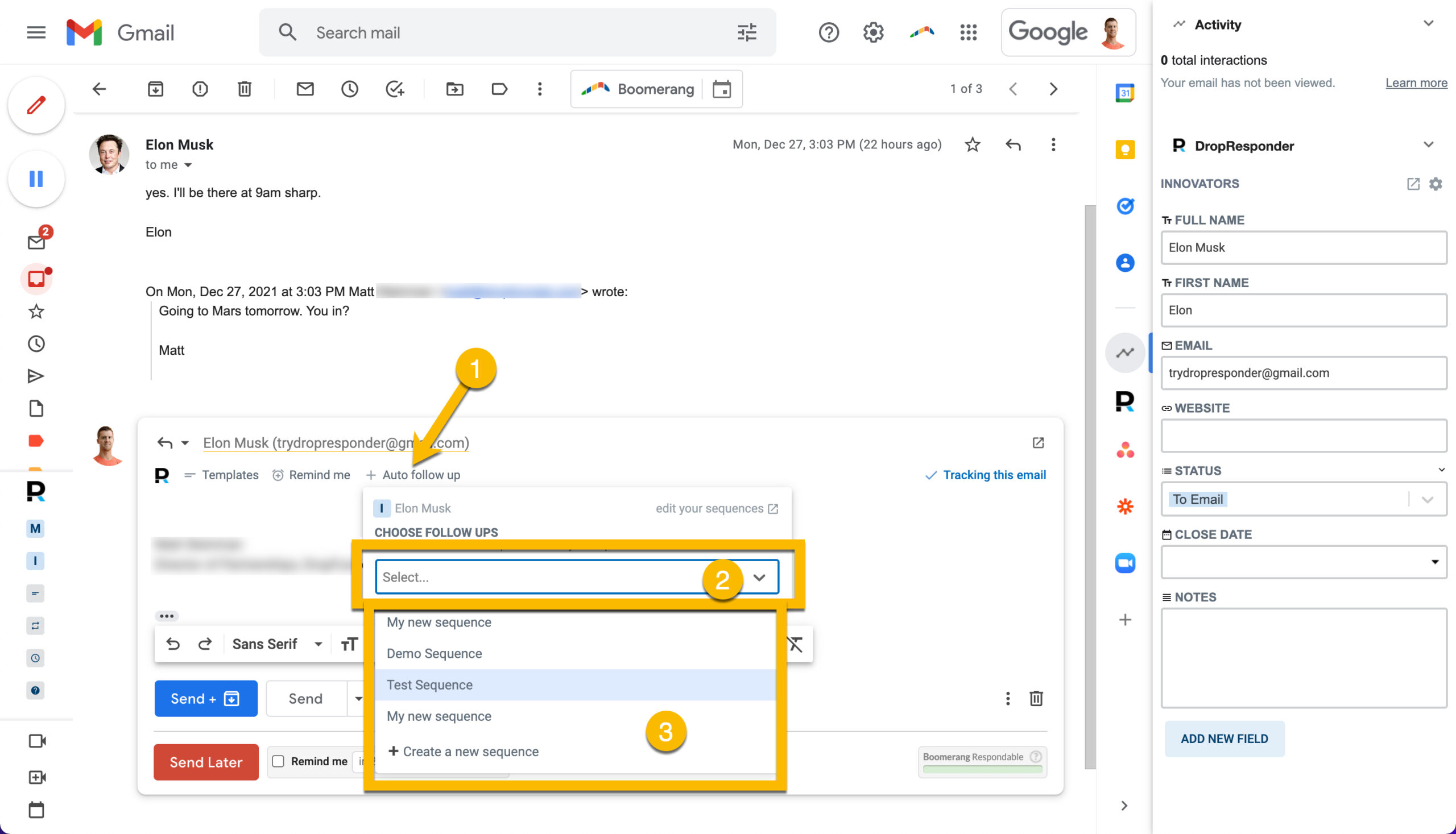Open edit your sequences link

[717, 508]
